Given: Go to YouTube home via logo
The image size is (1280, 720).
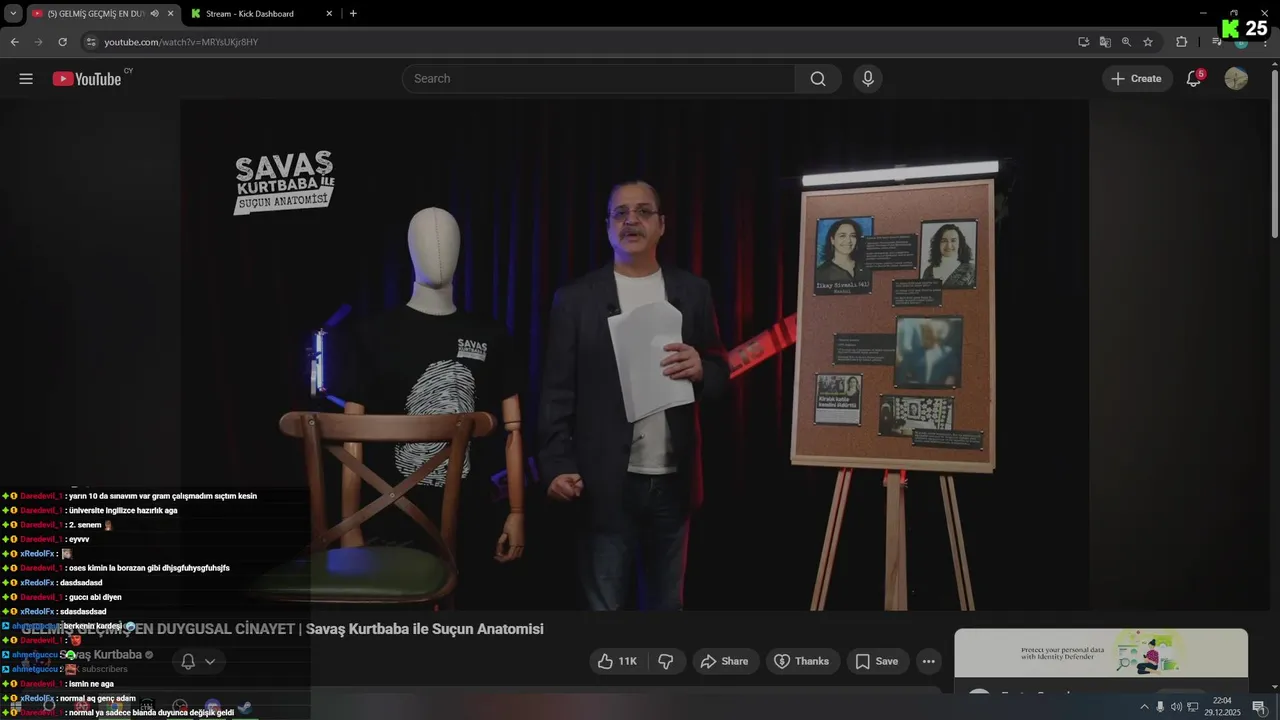Looking at the screenshot, I should pos(87,79).
